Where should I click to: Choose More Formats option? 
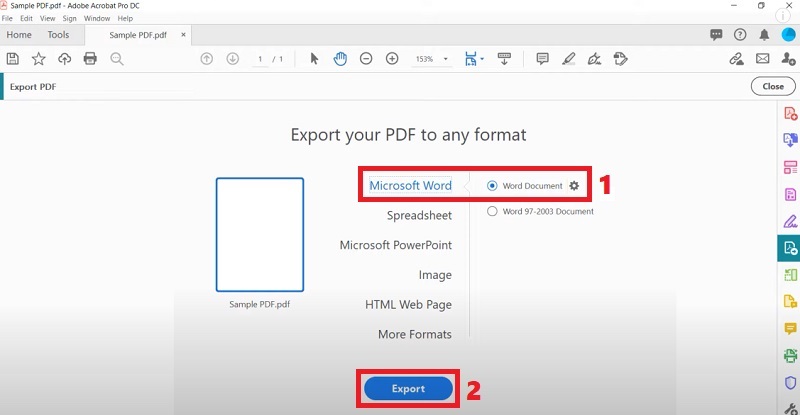(414, 334)
